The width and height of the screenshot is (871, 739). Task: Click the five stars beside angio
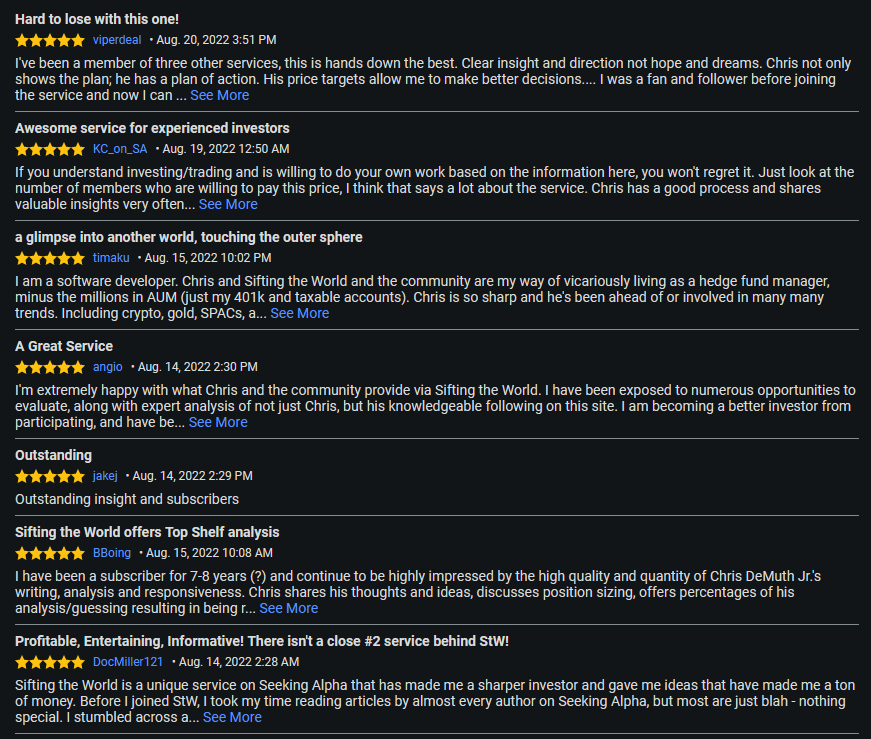pos(50,367)
